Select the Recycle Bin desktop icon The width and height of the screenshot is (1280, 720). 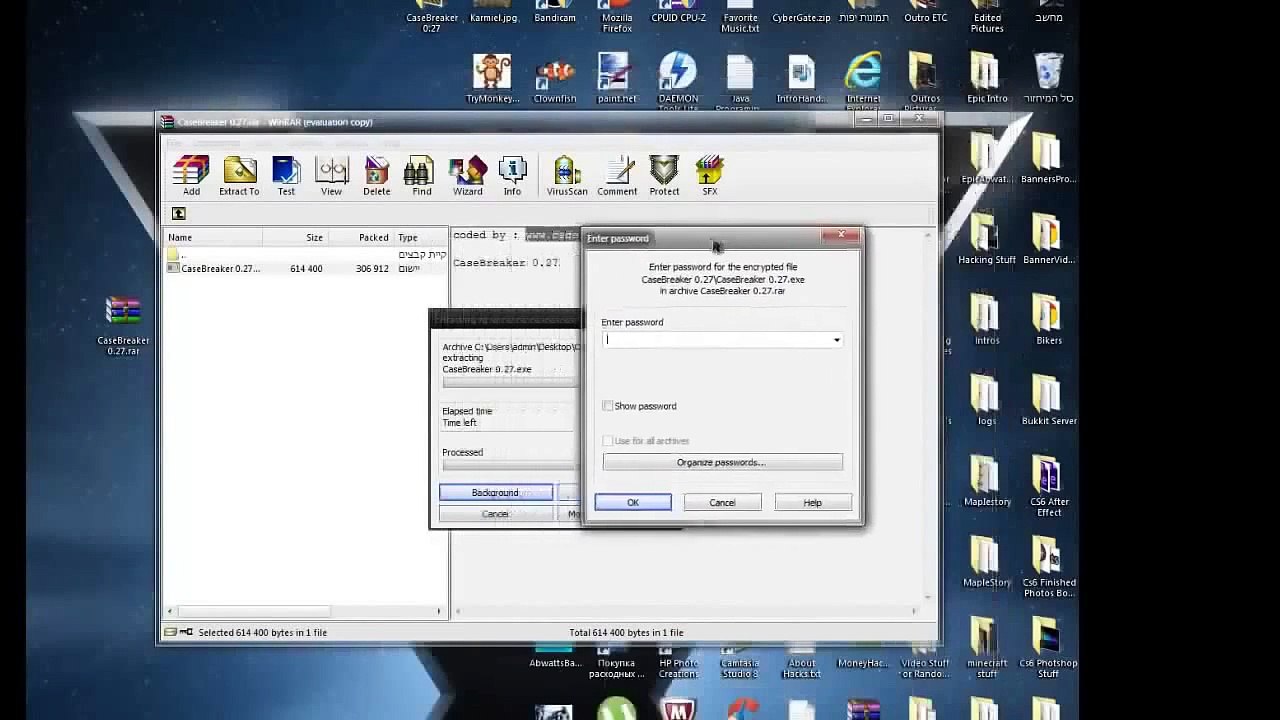coord(1048,78)
